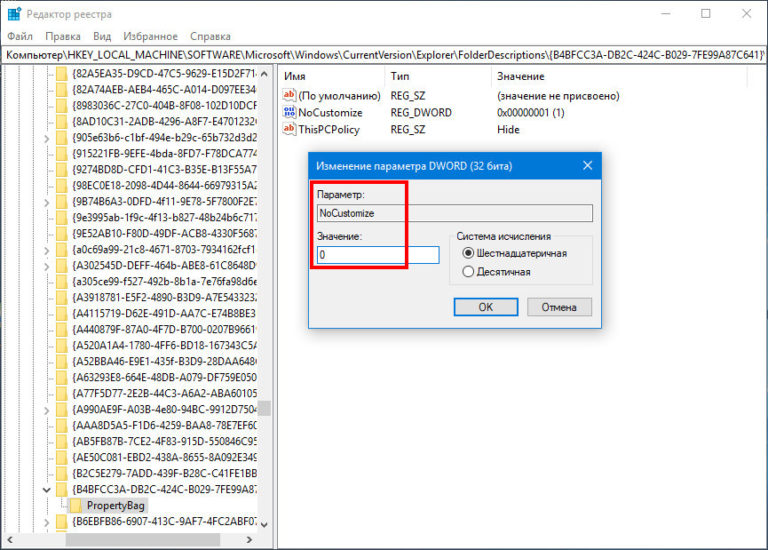Screen dimensions: 768x550
Task: Close the DWORD edit dialog with X
Action: click(x=585, y=164)
